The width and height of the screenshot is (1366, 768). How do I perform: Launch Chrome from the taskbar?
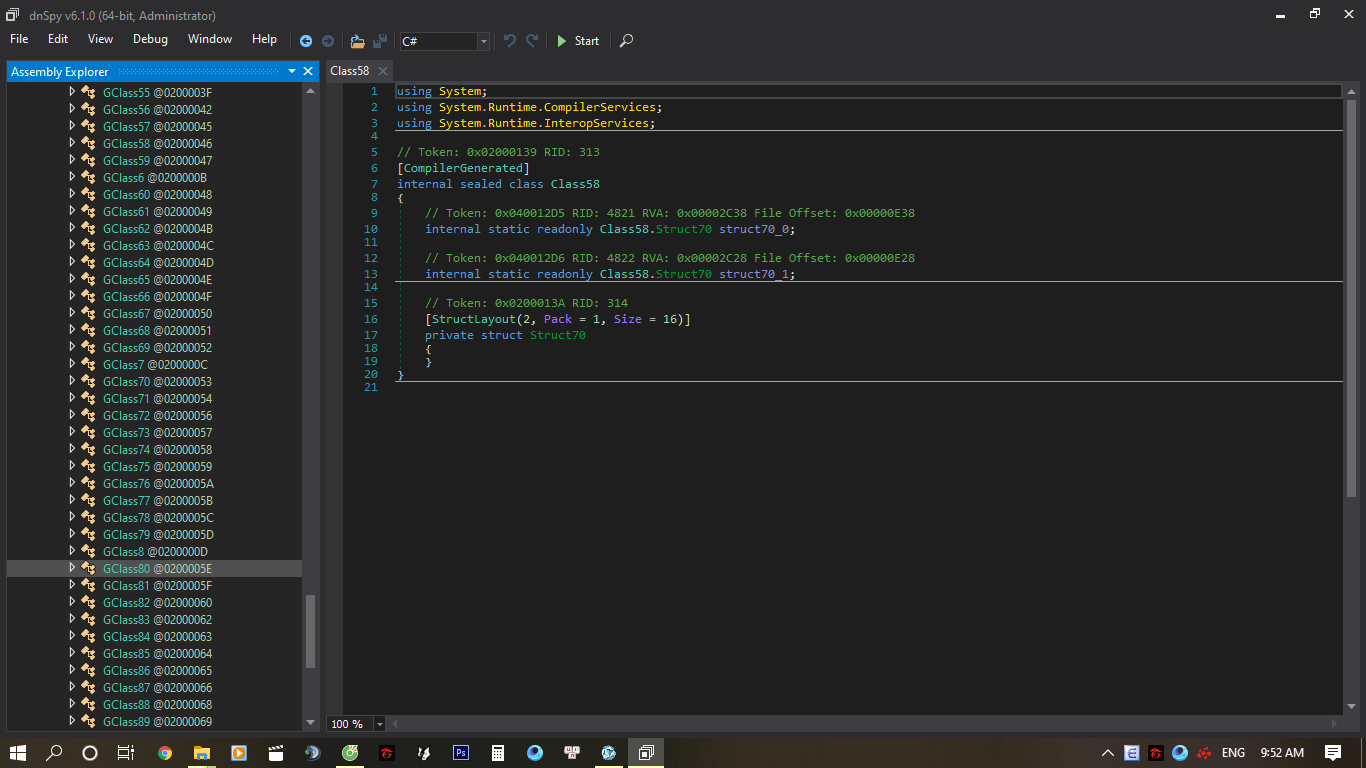pos(165,752)
